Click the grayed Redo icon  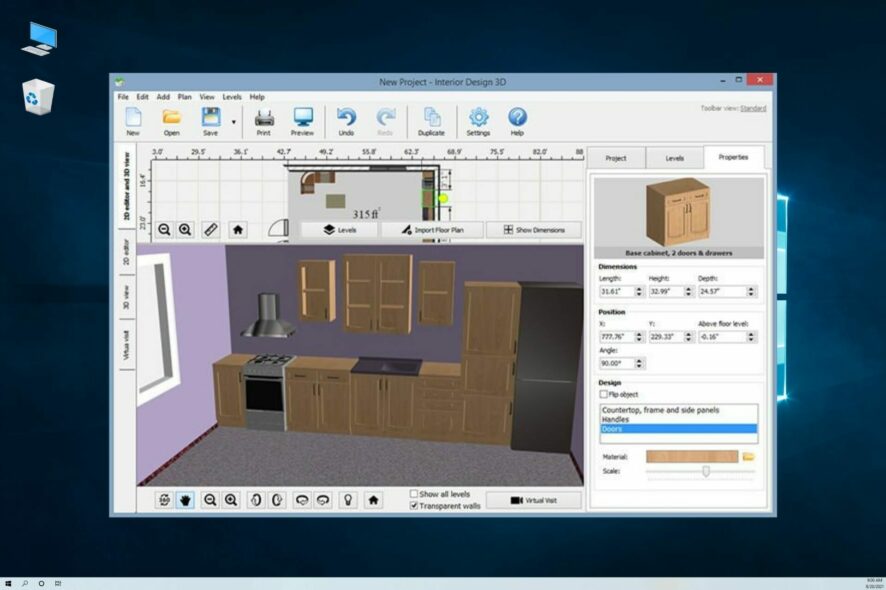click(385, 121)
